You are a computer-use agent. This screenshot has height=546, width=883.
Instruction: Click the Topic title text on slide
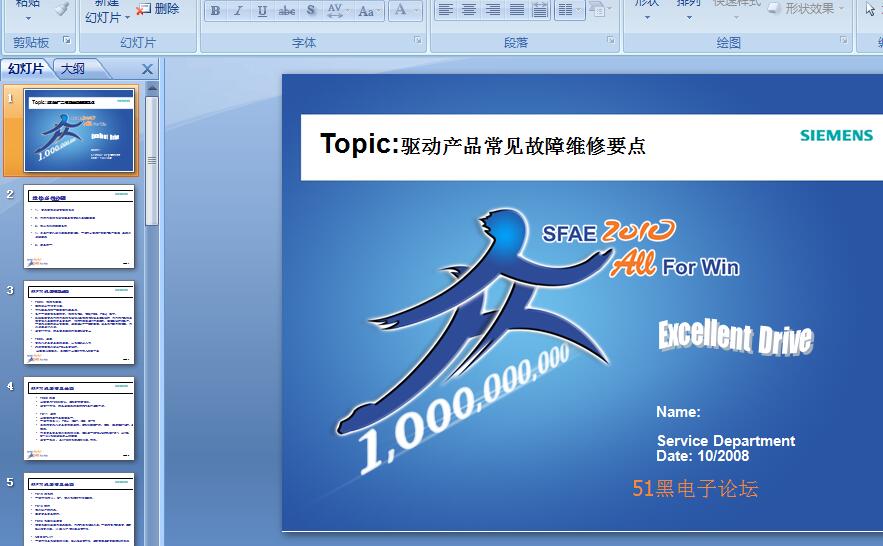[x=483, y=145]
